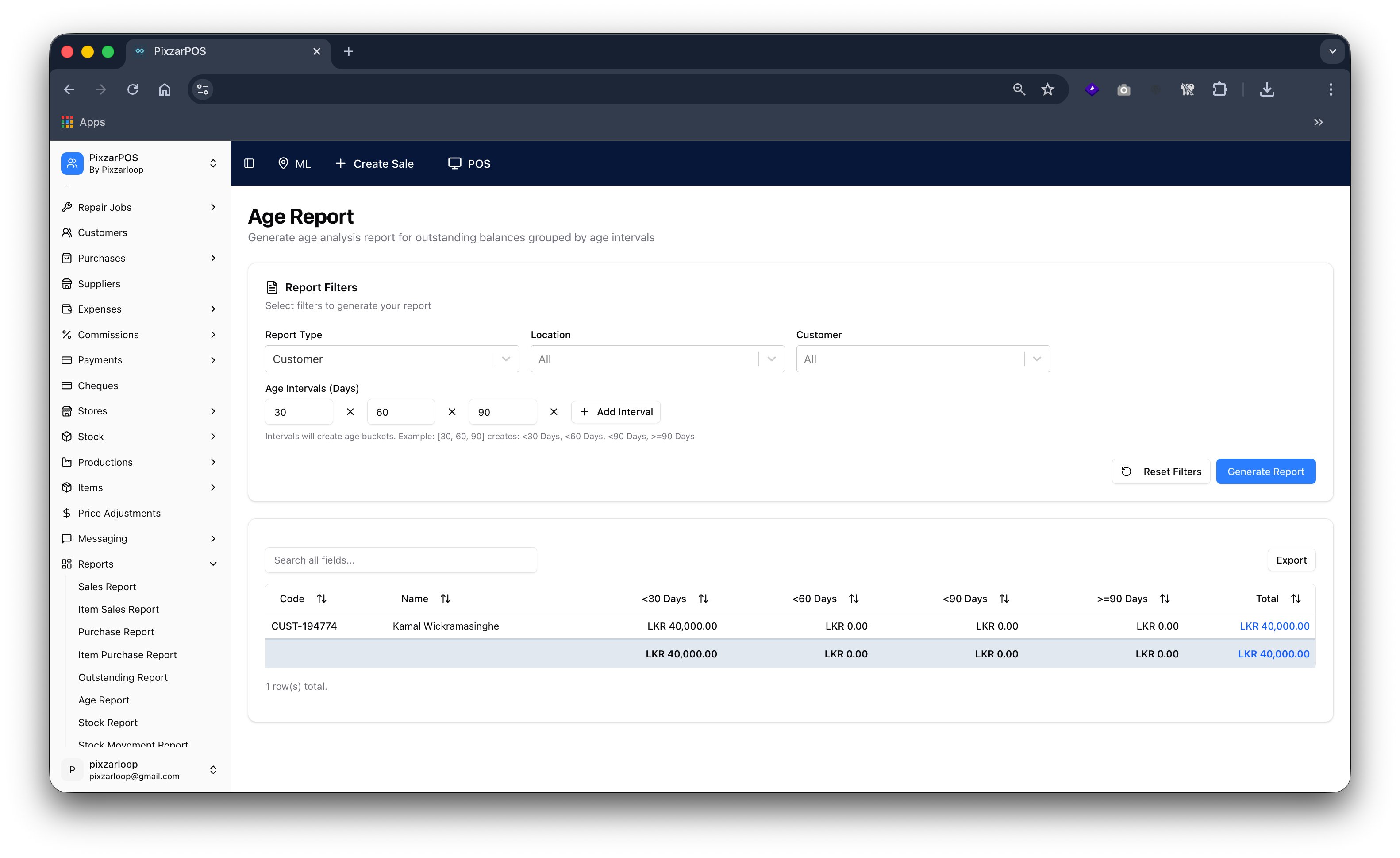This screenshot has width=1400, height=858.
Task: Open the Location filter dropdown
Action: pos(657,359)
